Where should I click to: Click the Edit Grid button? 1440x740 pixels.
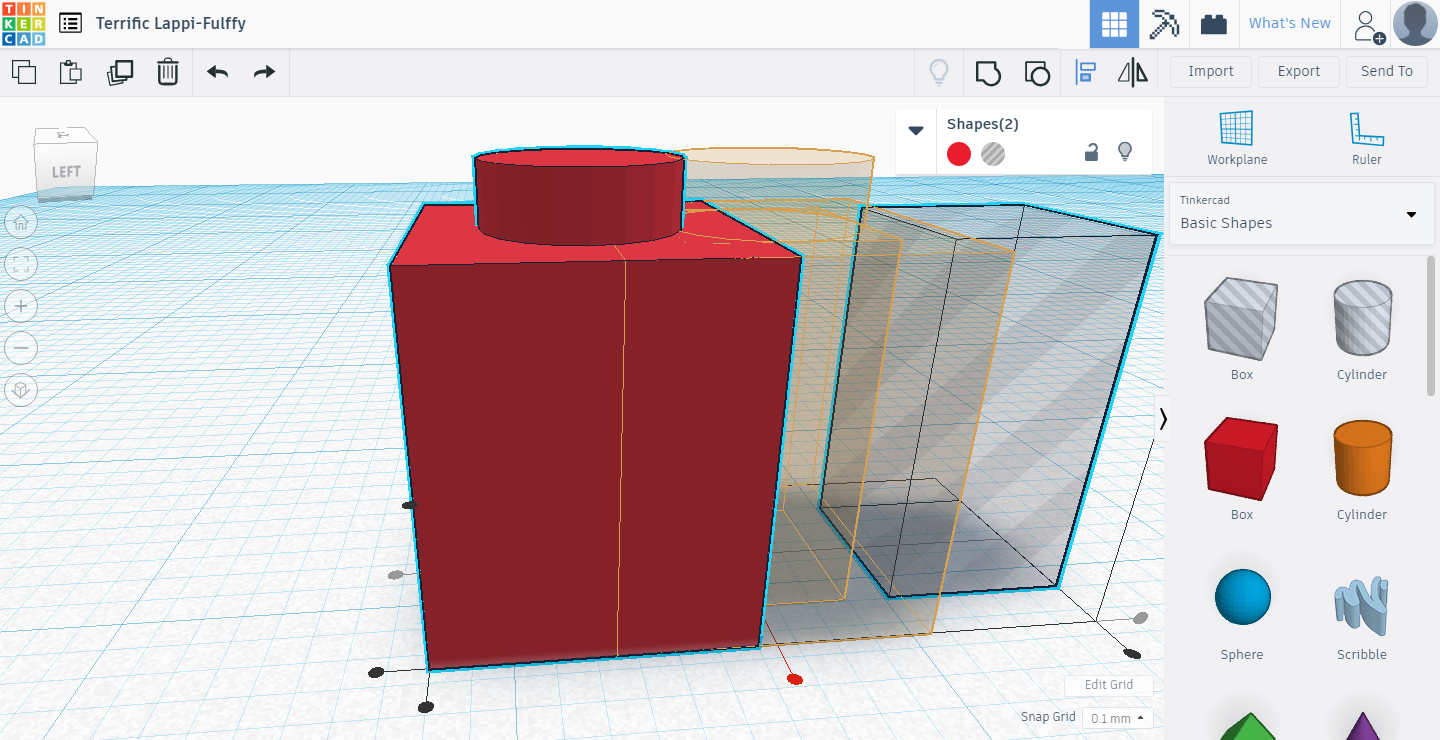[x=1109, y=685]
